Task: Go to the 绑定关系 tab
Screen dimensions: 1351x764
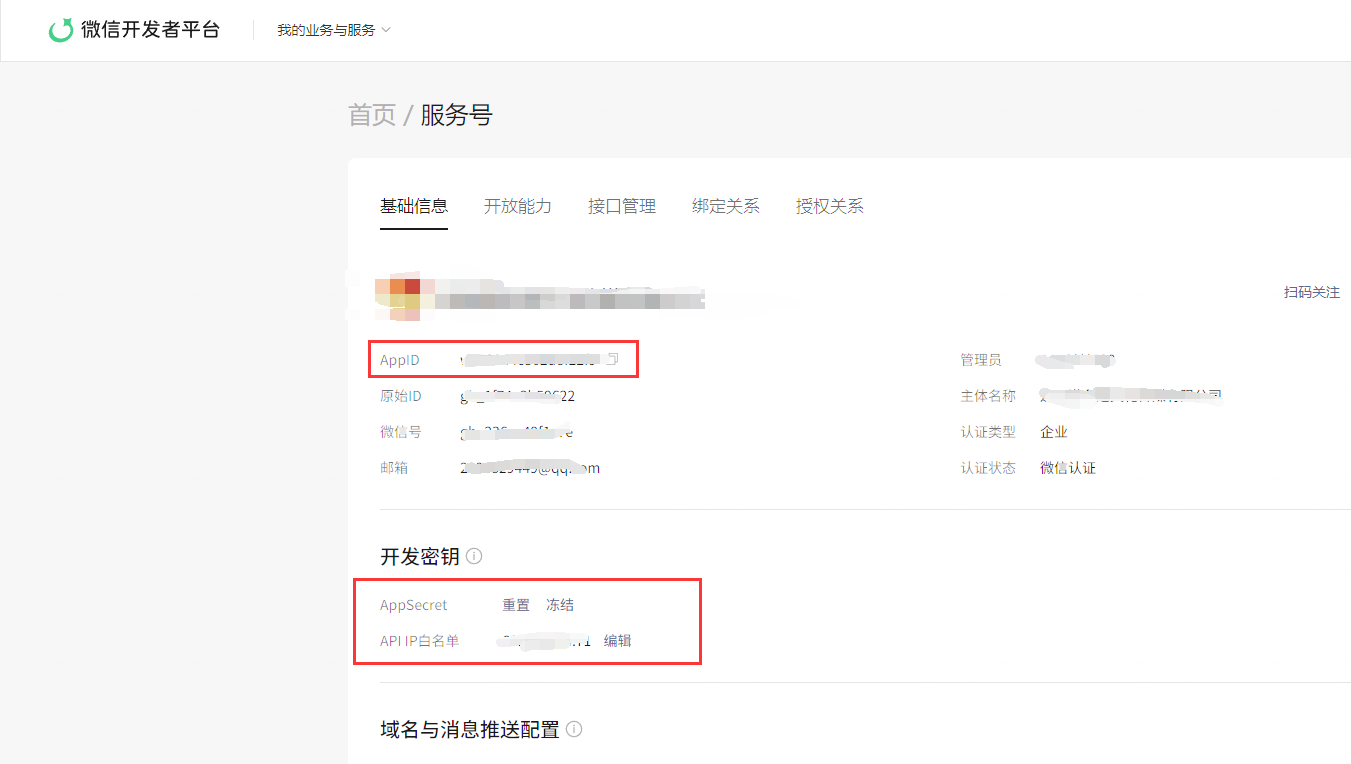Action: click(726, 206)
